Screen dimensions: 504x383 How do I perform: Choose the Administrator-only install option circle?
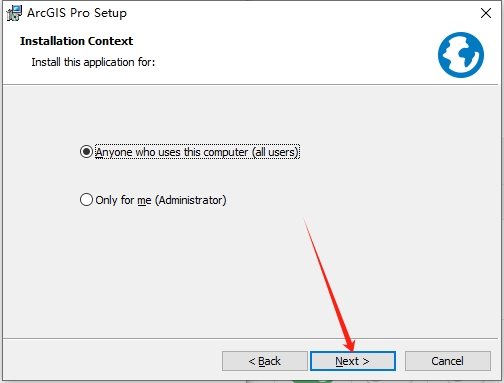tap(86, 200)
